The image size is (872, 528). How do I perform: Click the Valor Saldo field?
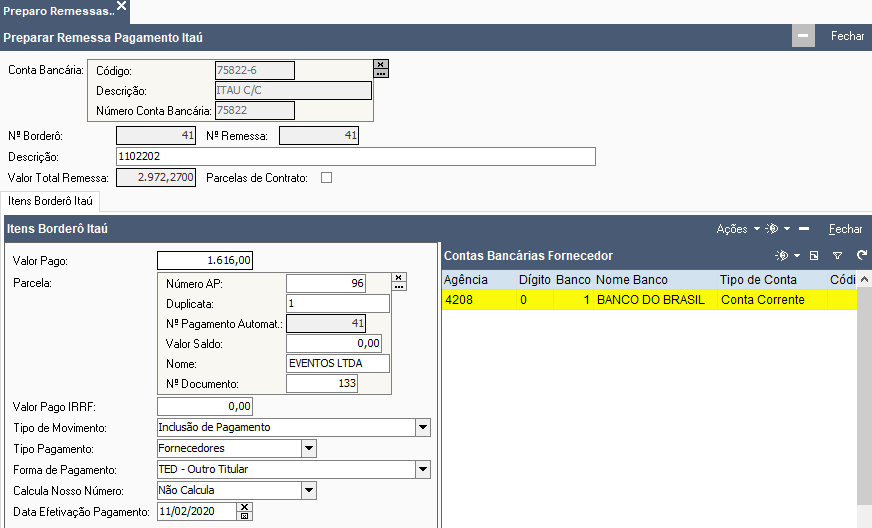pyautogui.click(x=334, y=344)
